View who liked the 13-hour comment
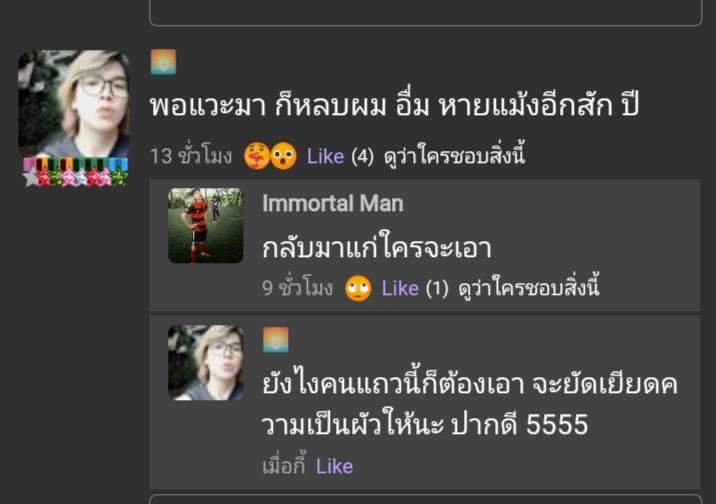716x504 pixels. (x=454, y=155)
